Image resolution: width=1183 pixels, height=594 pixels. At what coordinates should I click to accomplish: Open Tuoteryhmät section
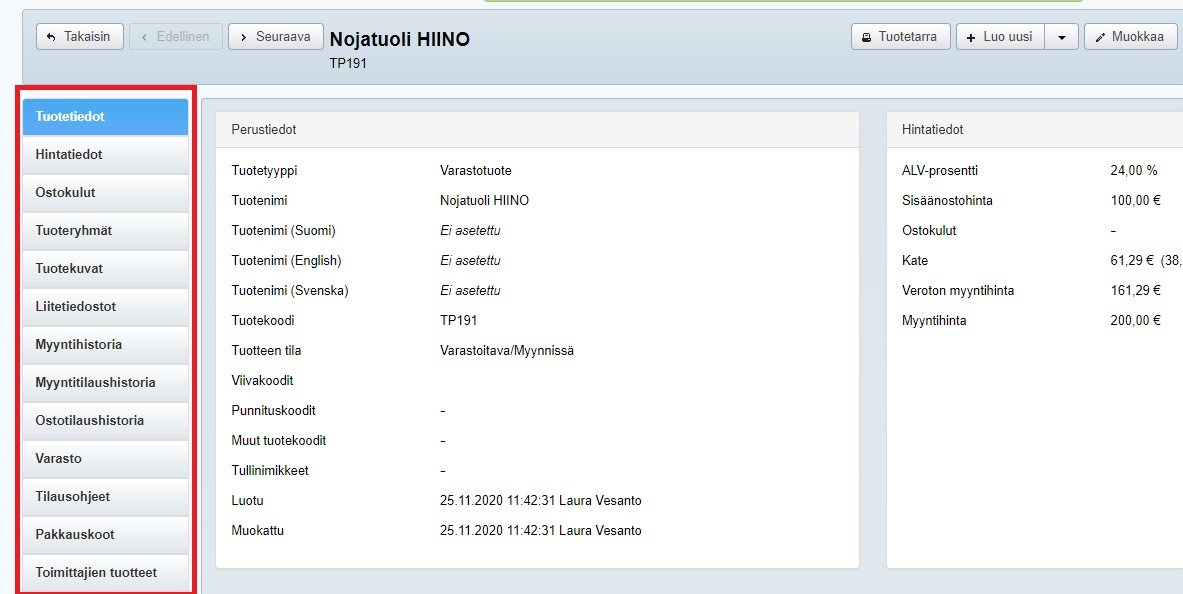(x=106, y=231)
